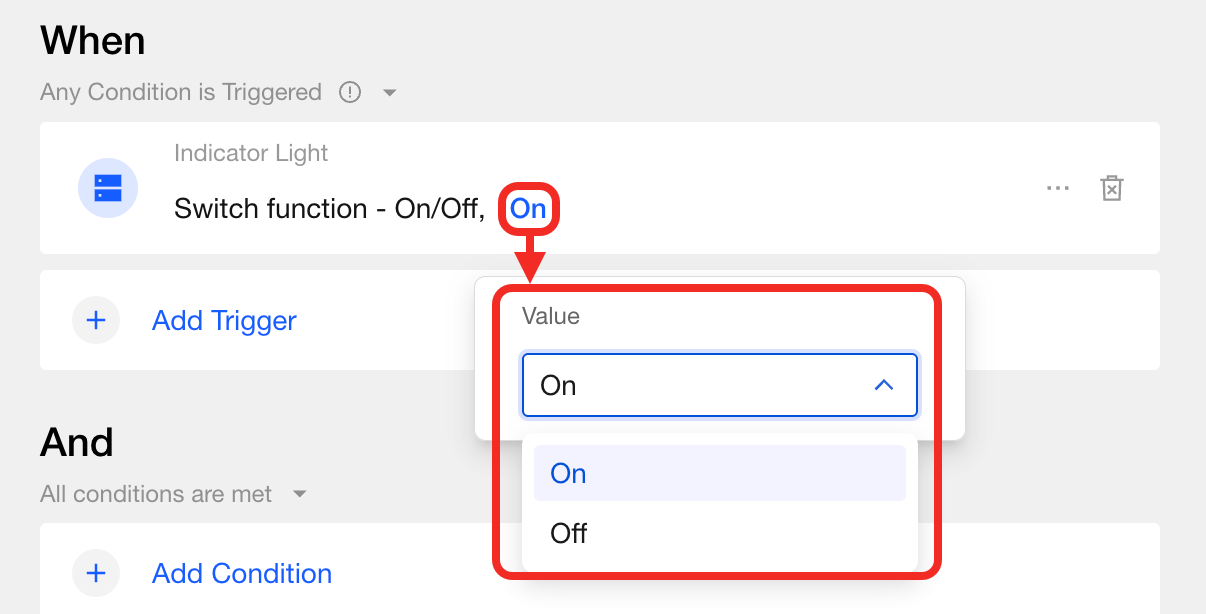Click the Value select box showing On
The width and height of the screenshot is (1206, 614).
point(700,385)
